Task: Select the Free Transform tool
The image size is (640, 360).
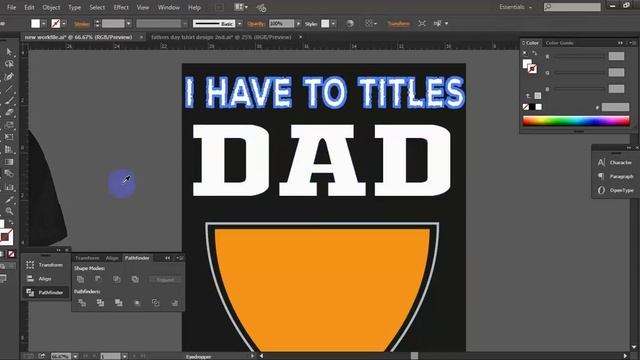Action: [x=9, y=137]
